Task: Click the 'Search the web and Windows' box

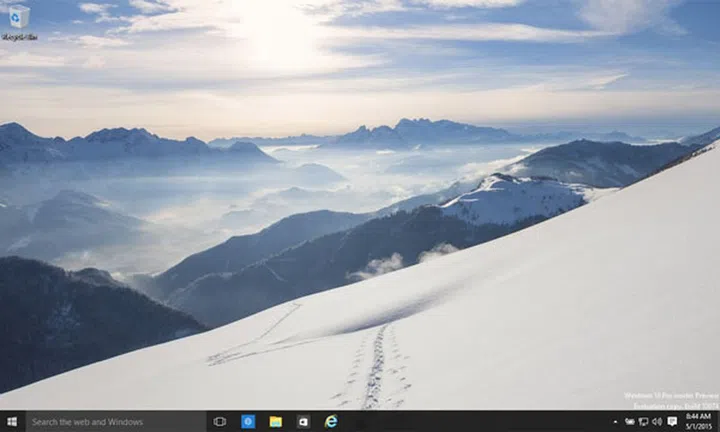Action: 115,422
